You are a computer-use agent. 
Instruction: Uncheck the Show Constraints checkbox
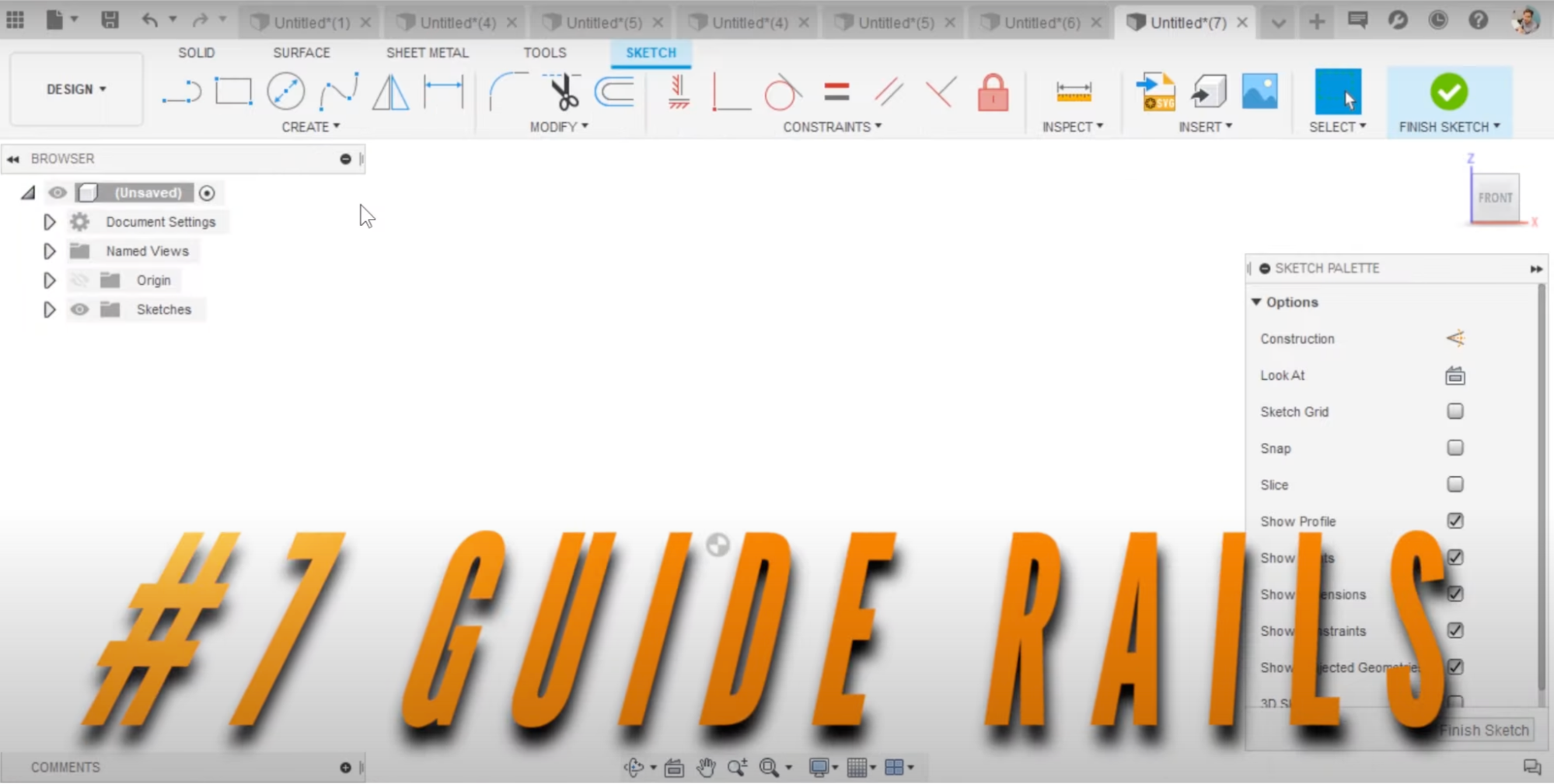tap(1455, 630)
